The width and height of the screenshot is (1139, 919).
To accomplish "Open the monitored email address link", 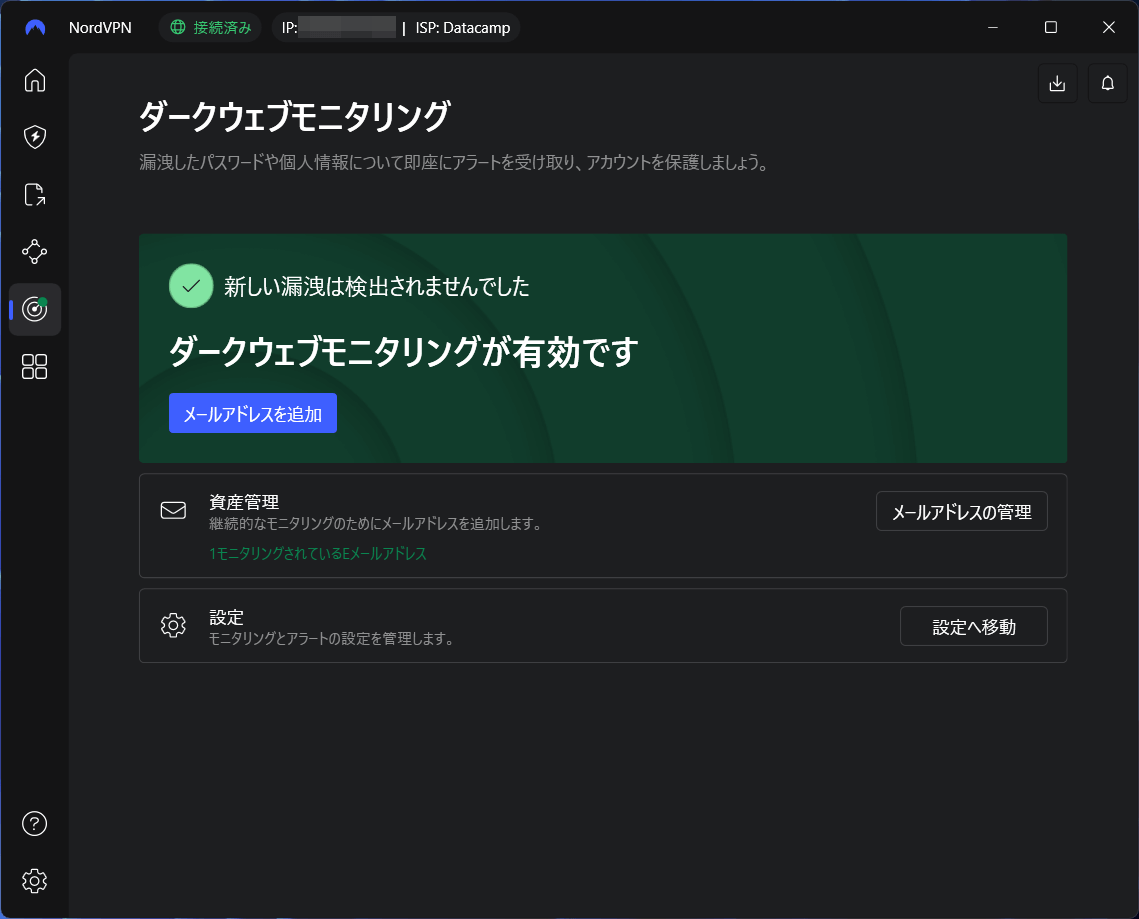I will click(317, 553).
